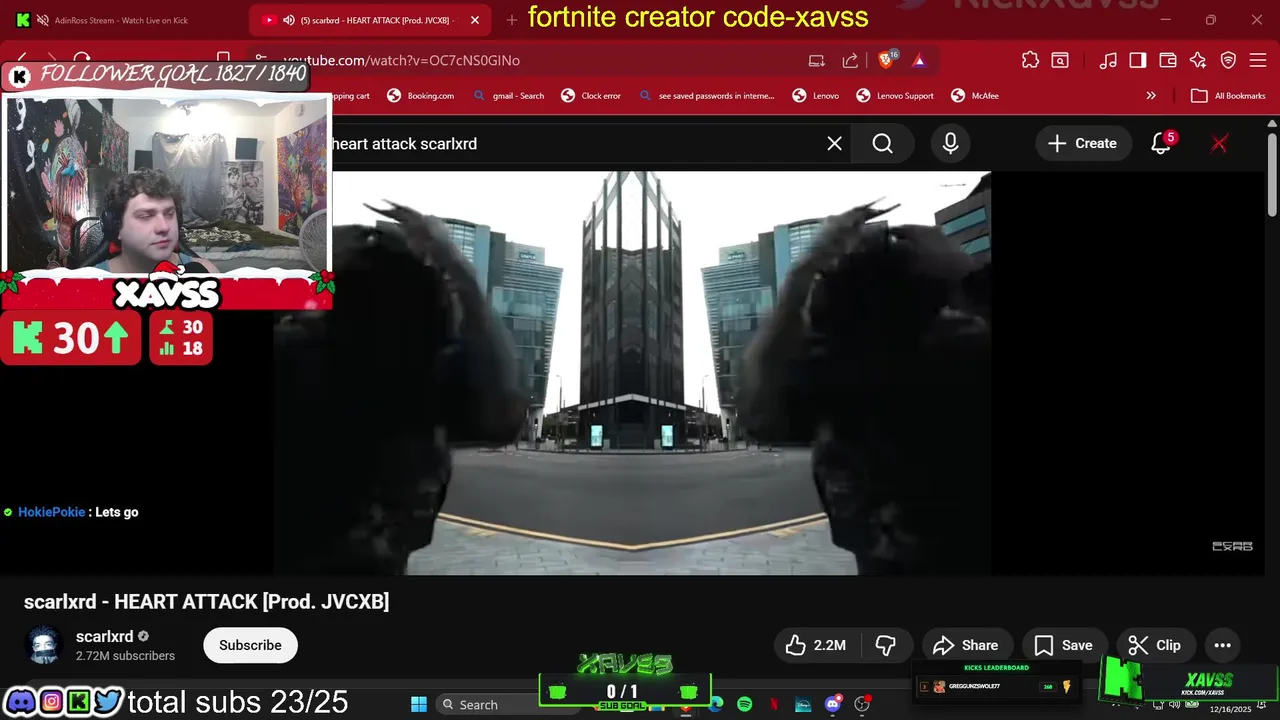Open the YouTube Create menu
Screen dimensions: 1280x720
click(x=1082, y=144)
